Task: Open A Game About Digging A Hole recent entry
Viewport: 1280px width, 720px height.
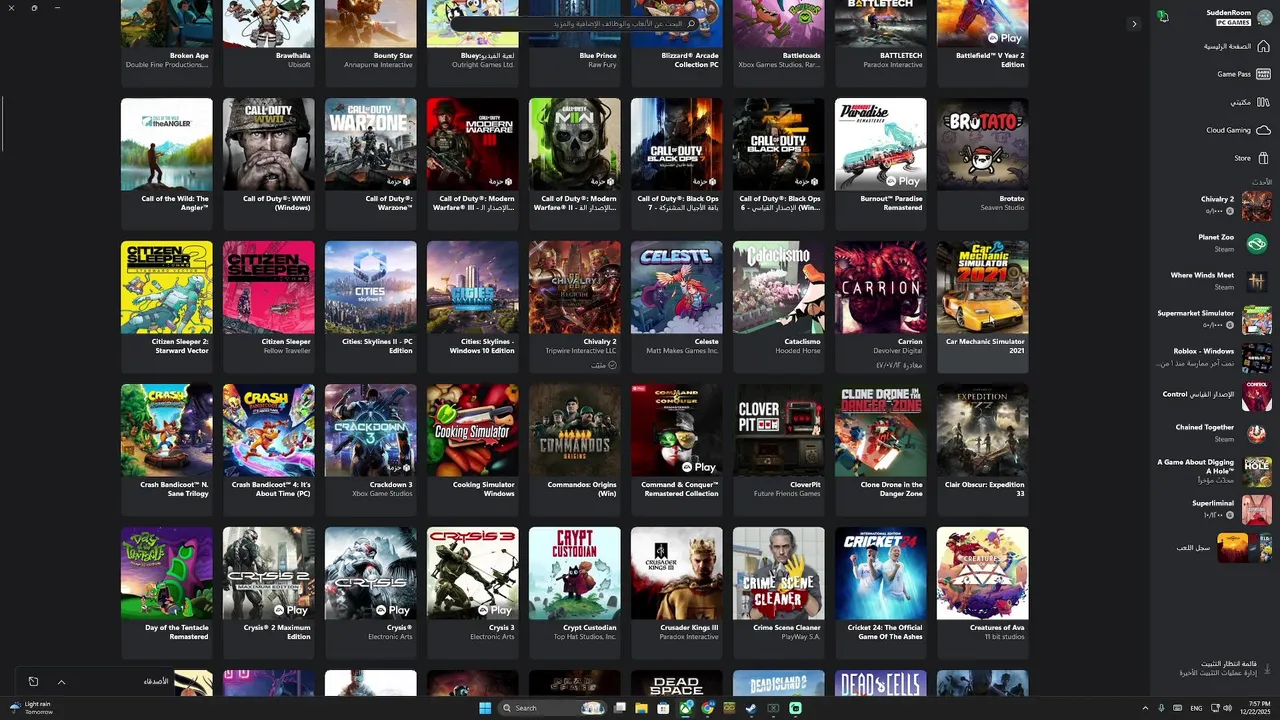Action: point(1214,471)
